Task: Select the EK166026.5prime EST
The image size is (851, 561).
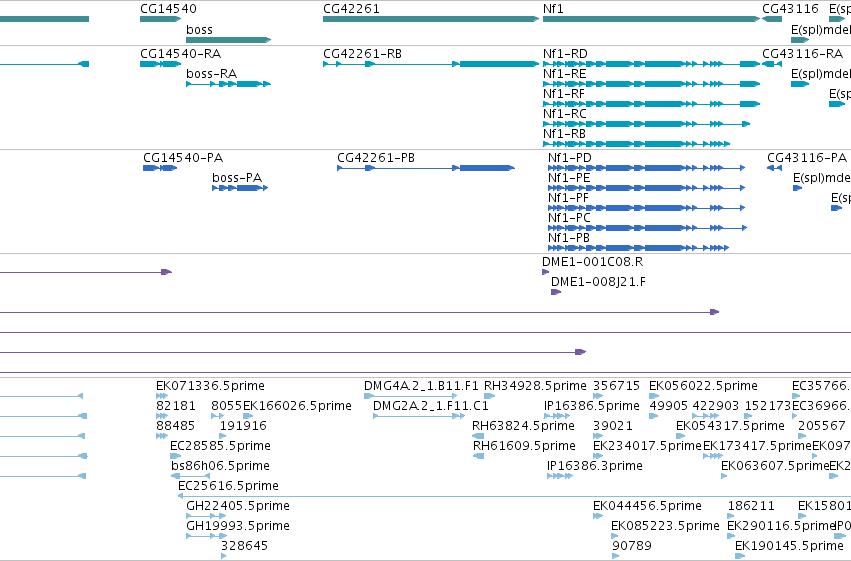Action: click(248, 417)
